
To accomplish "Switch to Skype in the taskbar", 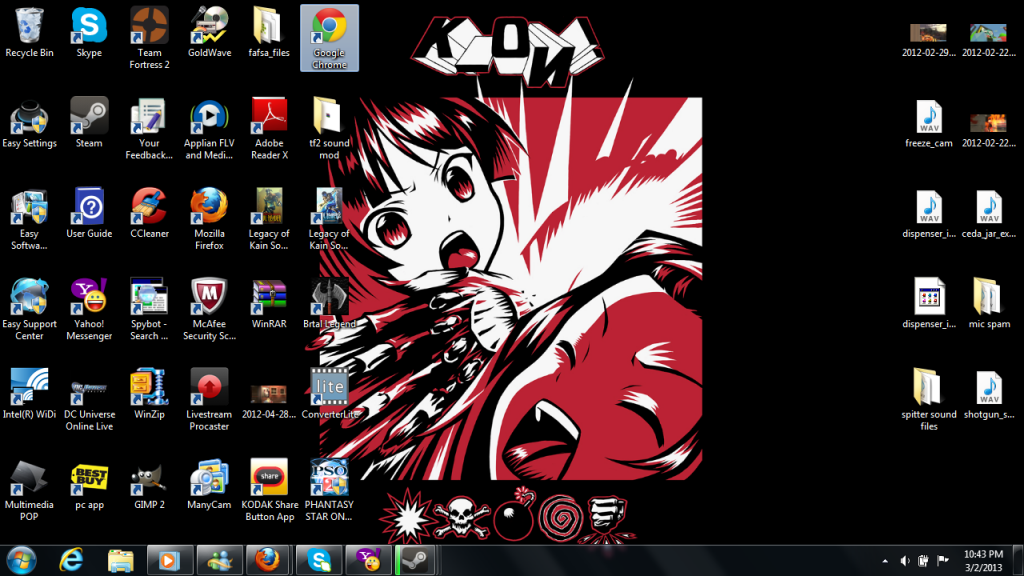I will 319,560.
